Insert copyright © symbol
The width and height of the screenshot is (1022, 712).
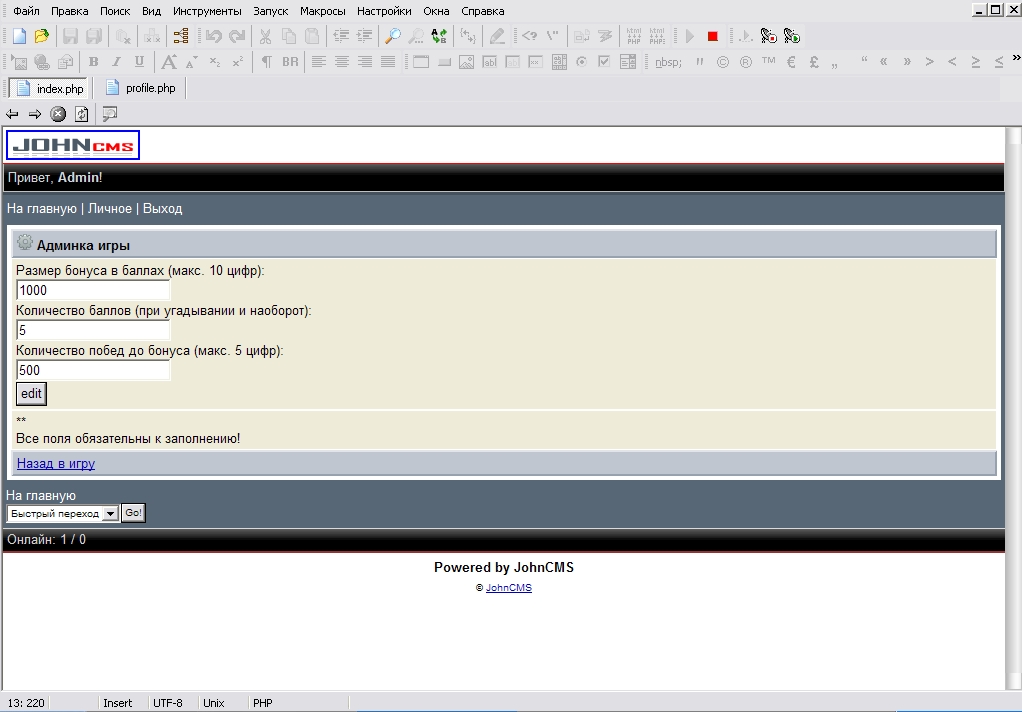tap(723, 62)
